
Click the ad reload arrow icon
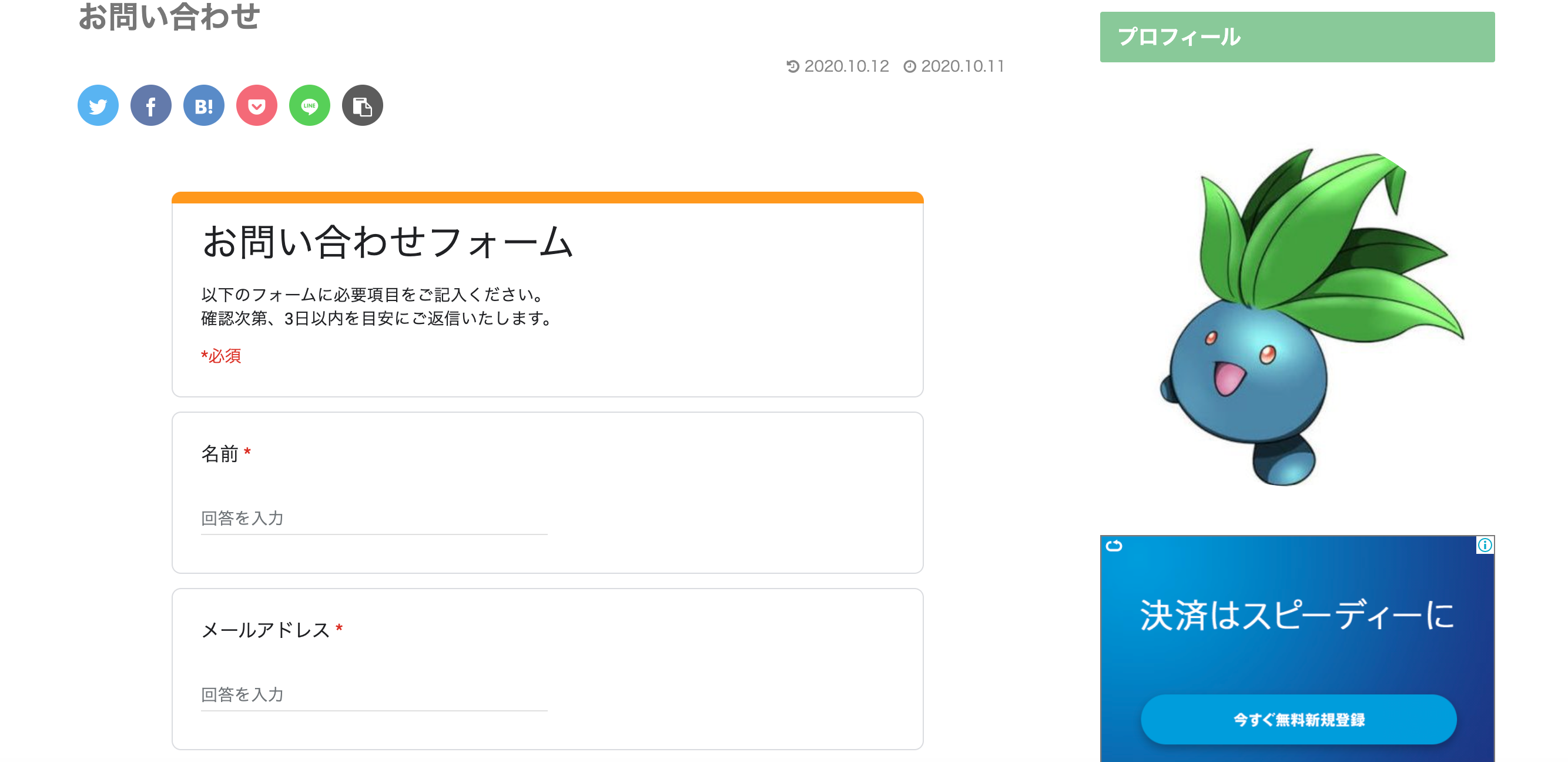click(x=1114, y=546)
